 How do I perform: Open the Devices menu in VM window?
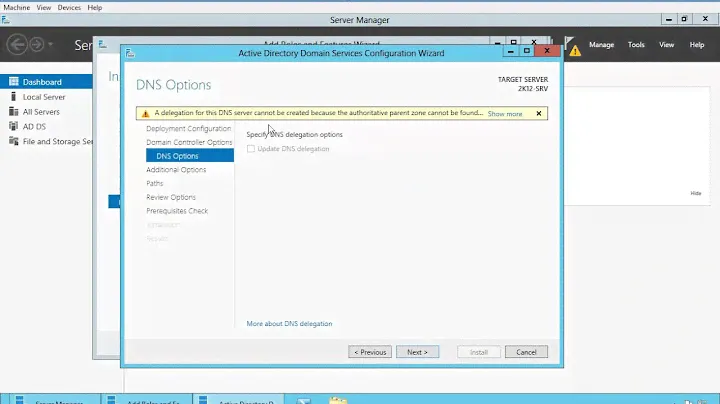pos(69,7)
